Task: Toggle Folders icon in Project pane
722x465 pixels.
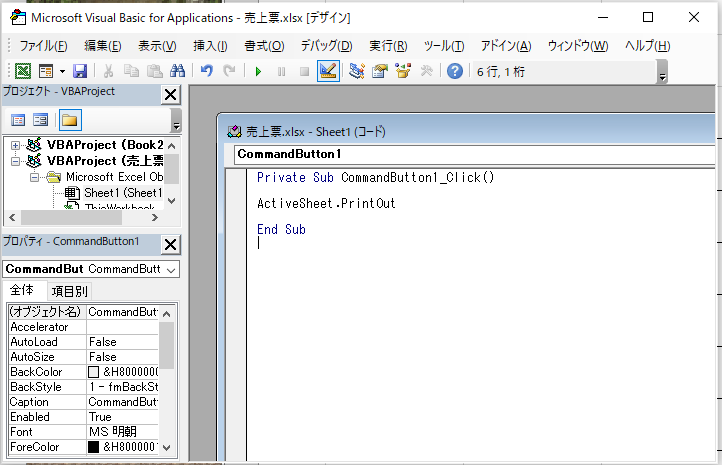Action: point(70,120)
